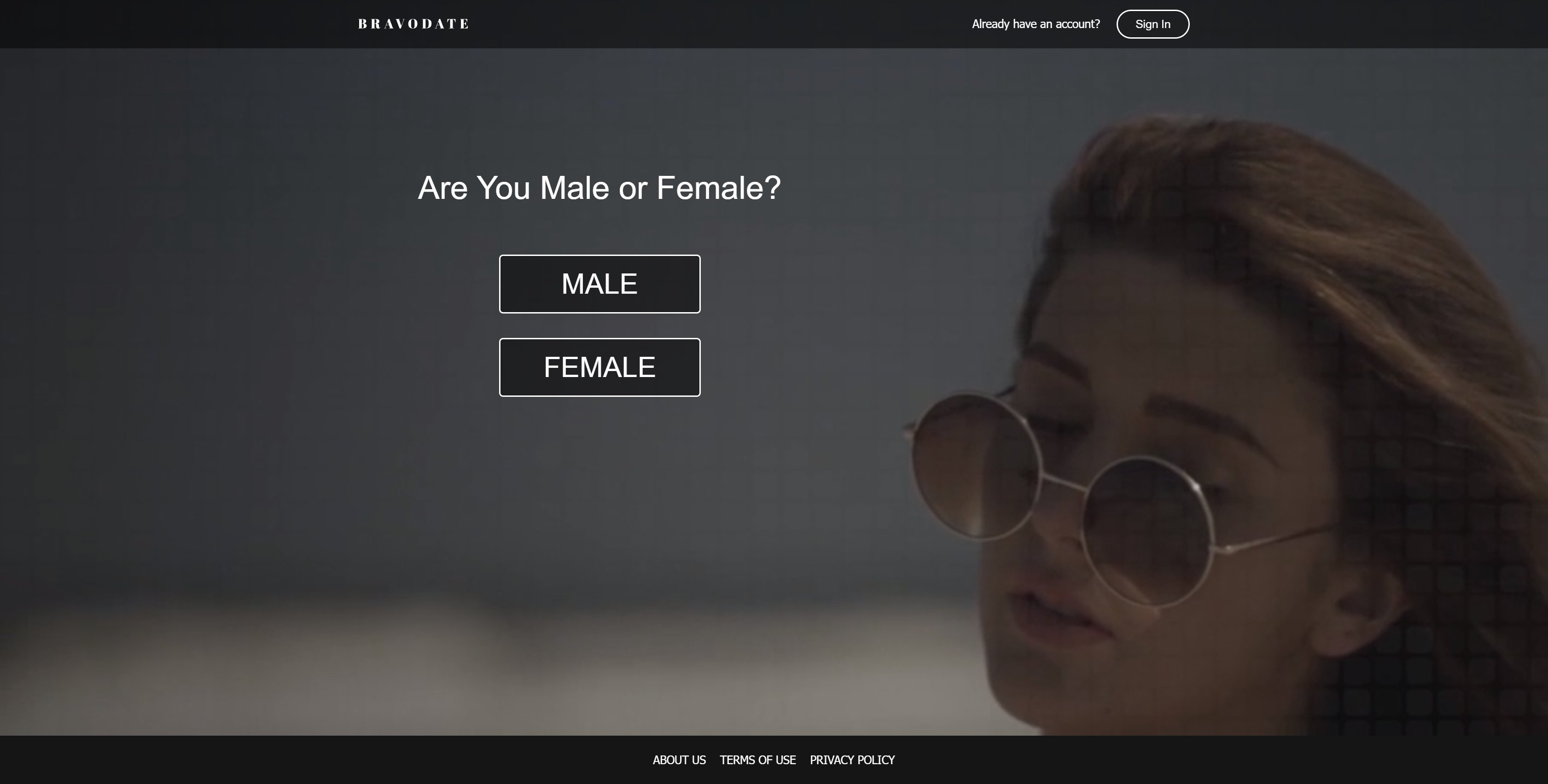
Task: Click the BRAVODATE logo
Action: pos(413,24)
